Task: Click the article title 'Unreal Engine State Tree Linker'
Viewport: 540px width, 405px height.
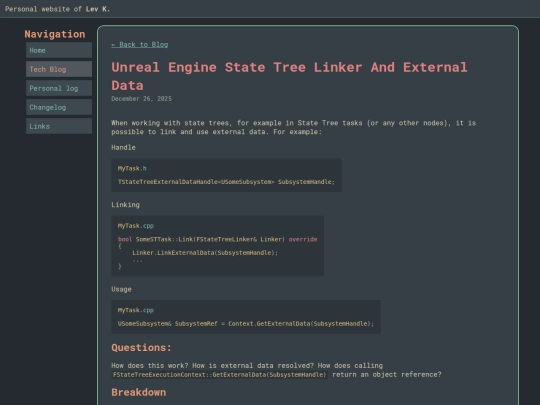Action: pyautogui.click(x=289, y=76)
